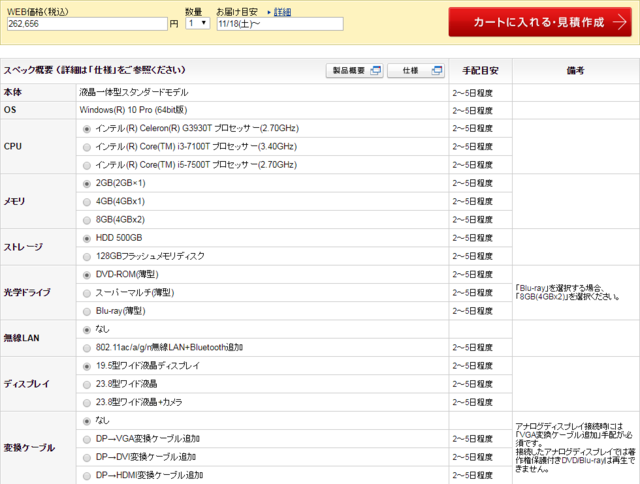Click the ストレージ row label
The image size is (640, 484).
click(x=23, y=247)
